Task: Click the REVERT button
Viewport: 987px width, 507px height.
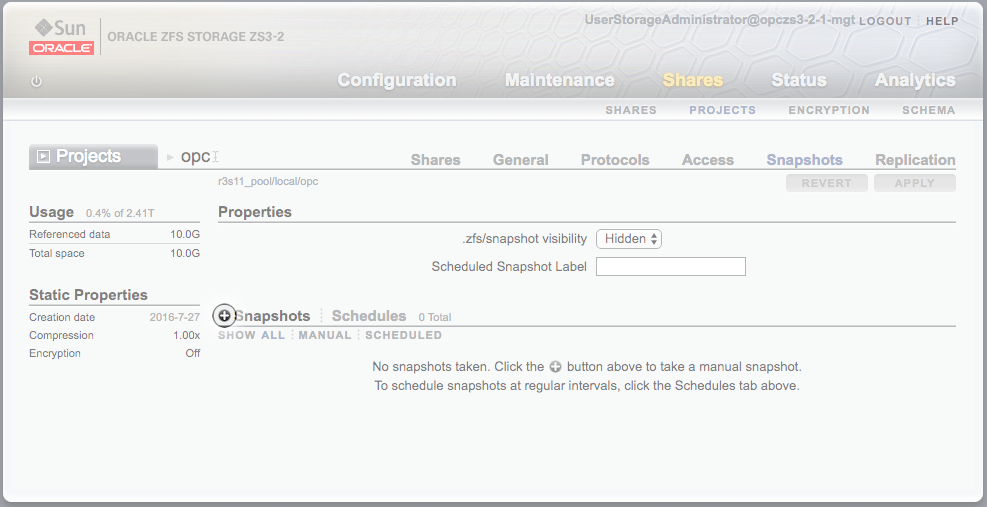Action: pyautogui.click(x=826, y=183)
